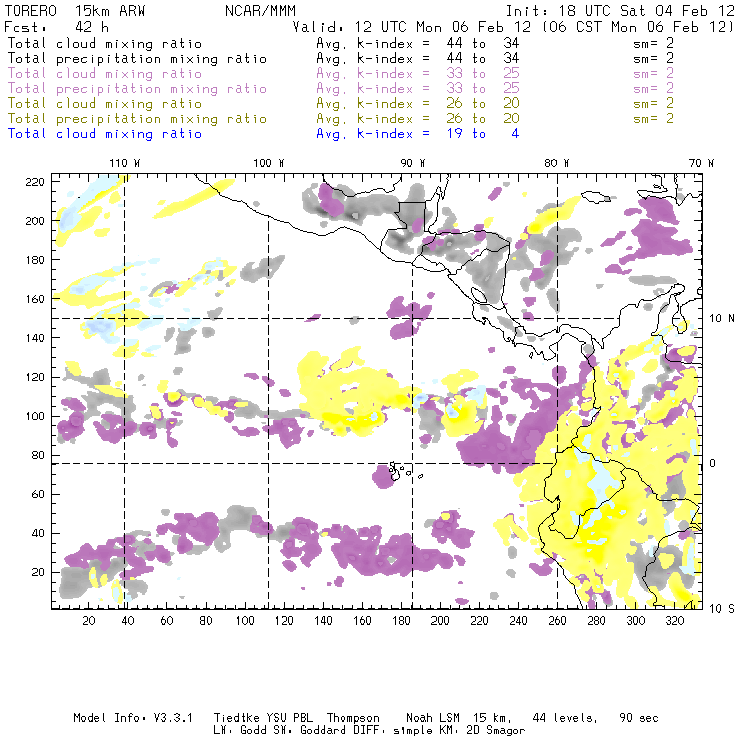The height and width of the screenshot is (740, 740).
Task: Click the "110 W" longitude label
Action: 125,163
